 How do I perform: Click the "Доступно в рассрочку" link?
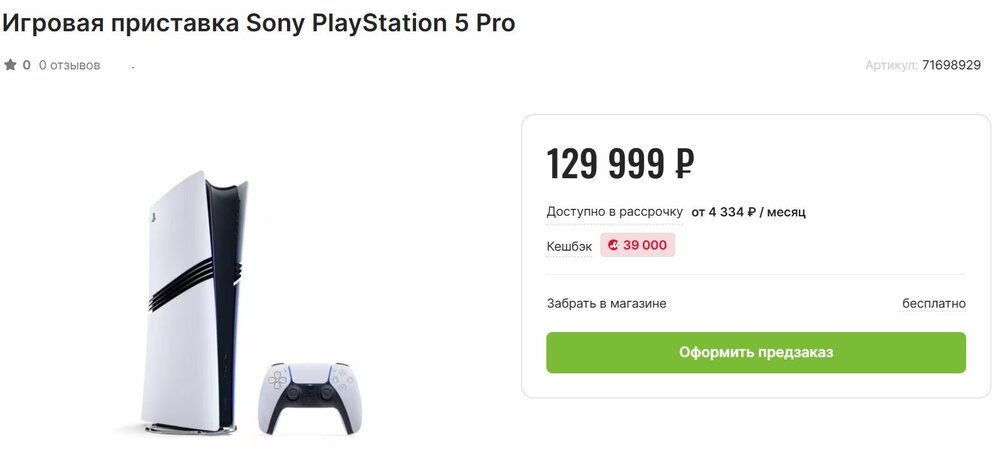pos(614,212)
